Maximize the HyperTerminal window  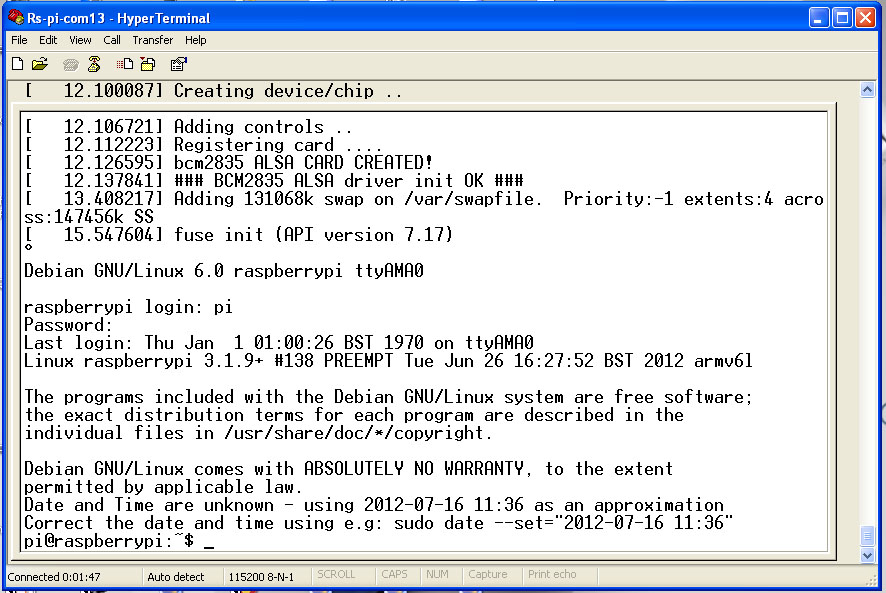(843, 17)
